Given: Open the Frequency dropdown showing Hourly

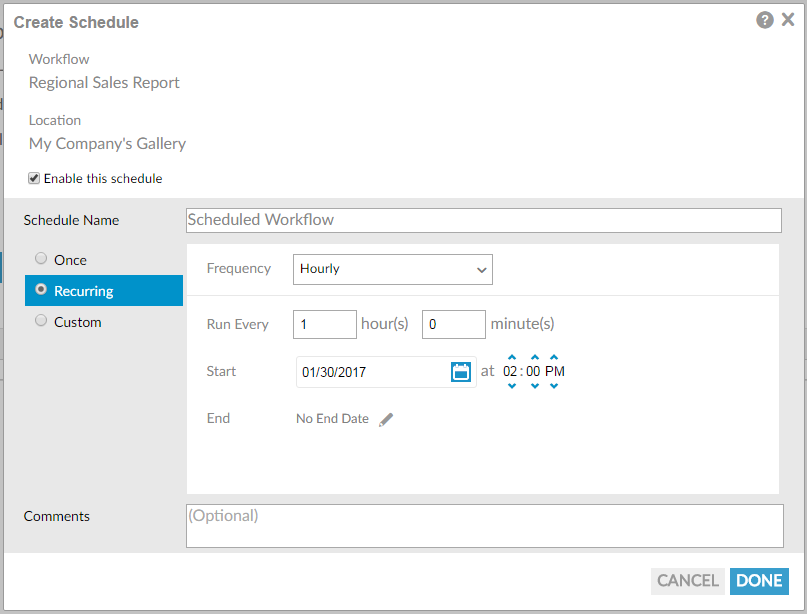Looking at the screenshot, I should click(x=393, y=269).
